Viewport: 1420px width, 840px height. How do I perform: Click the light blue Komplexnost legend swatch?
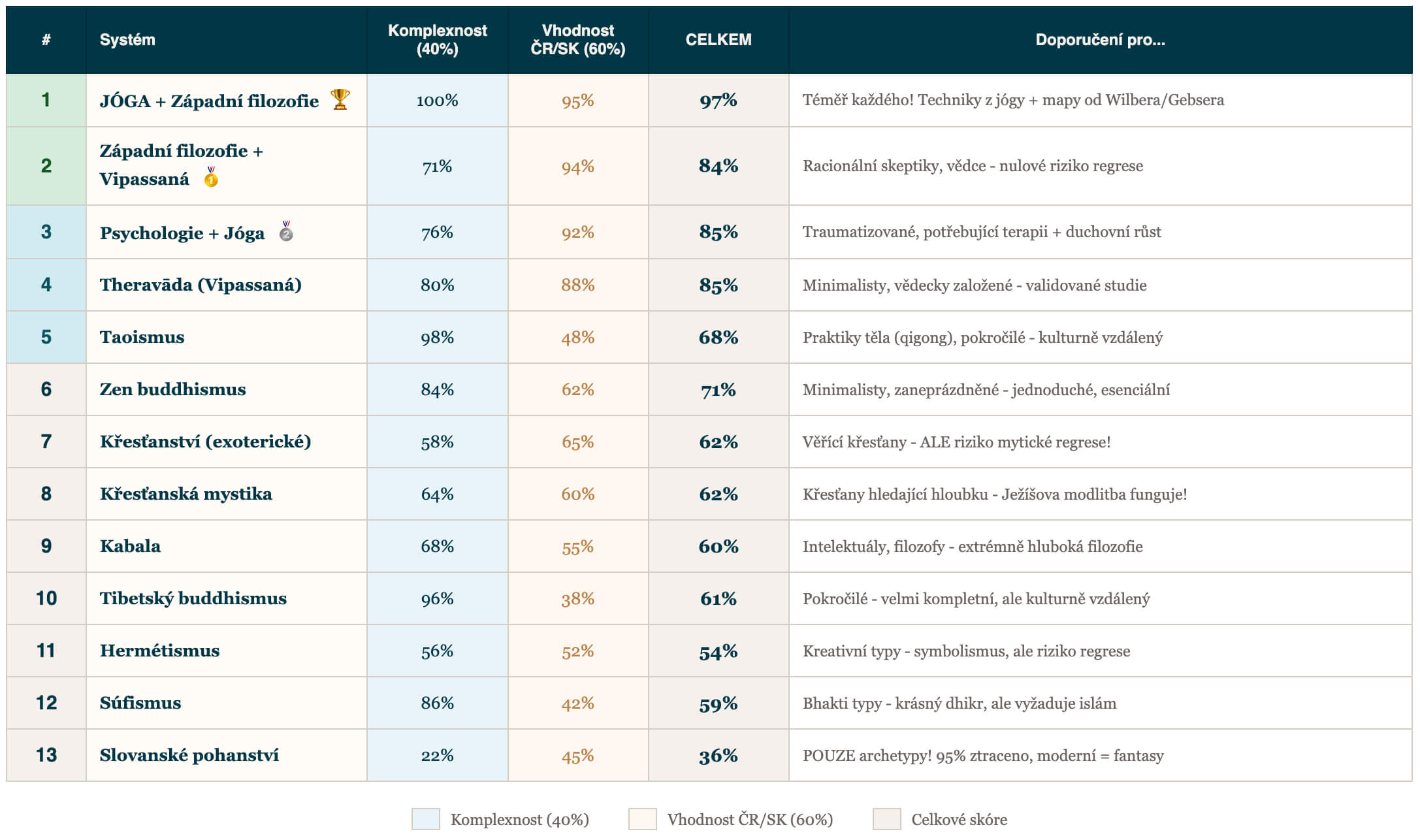[x=425, y=819]
